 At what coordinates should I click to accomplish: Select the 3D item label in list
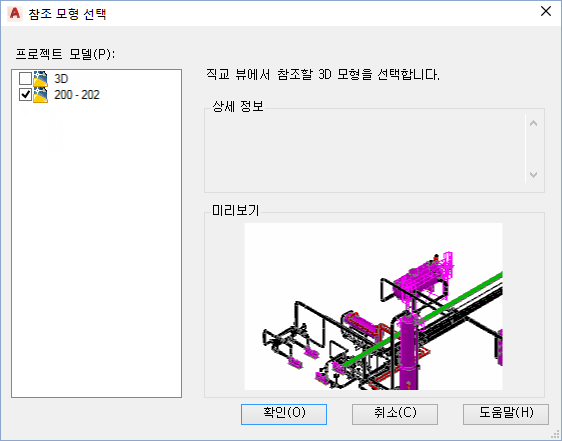(x=61, y=79)
